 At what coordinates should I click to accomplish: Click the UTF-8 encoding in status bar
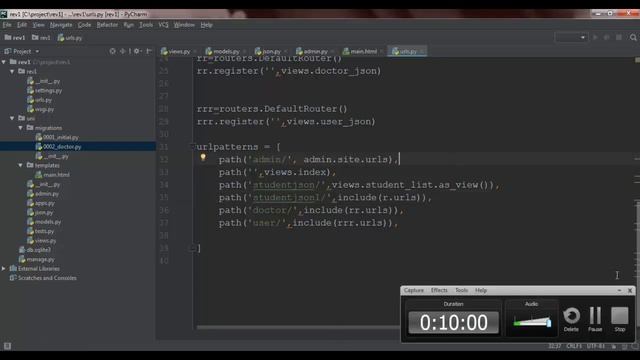coord(596,346)
